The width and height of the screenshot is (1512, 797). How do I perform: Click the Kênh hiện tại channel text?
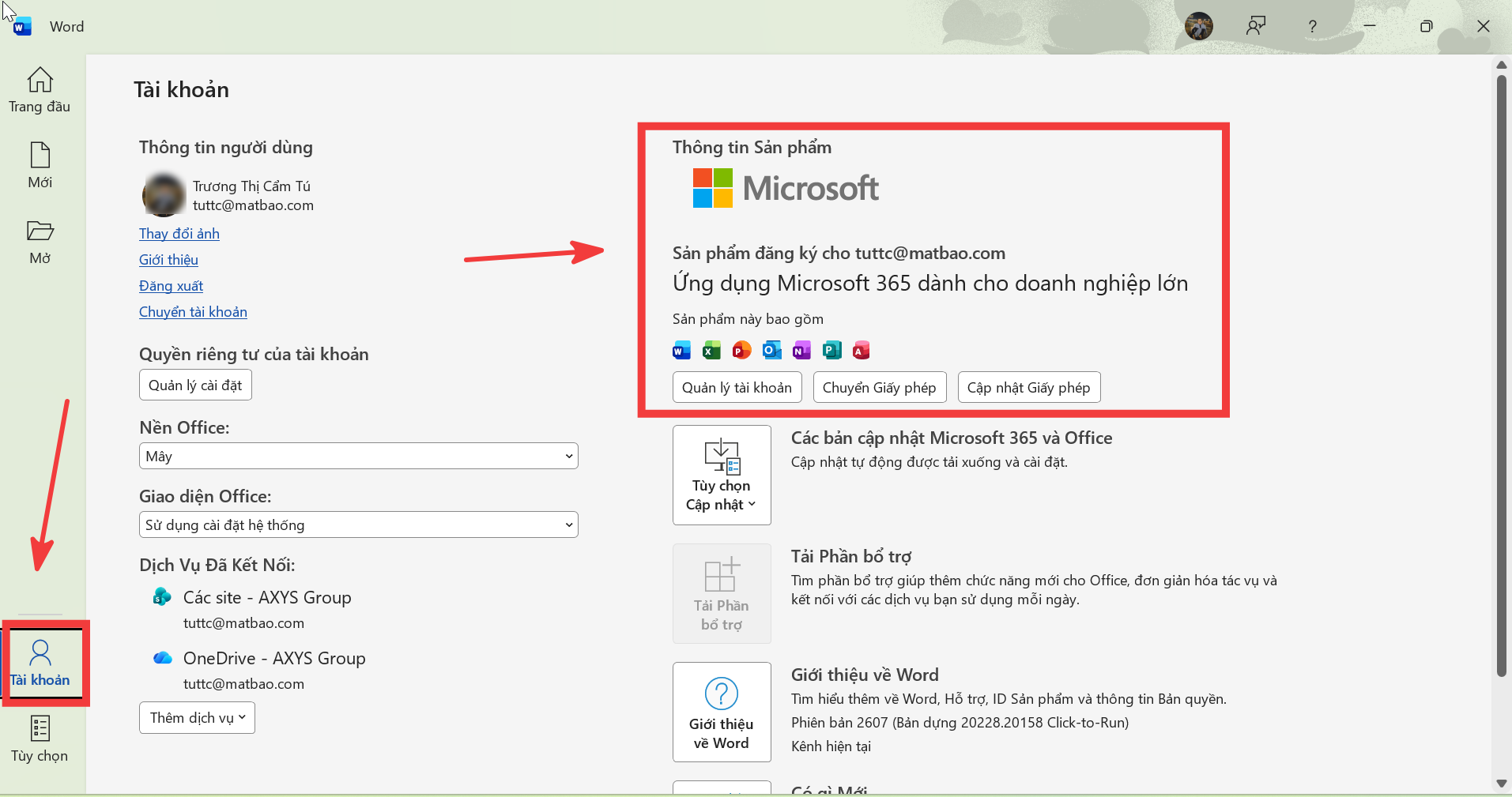[x=831, y=746]
